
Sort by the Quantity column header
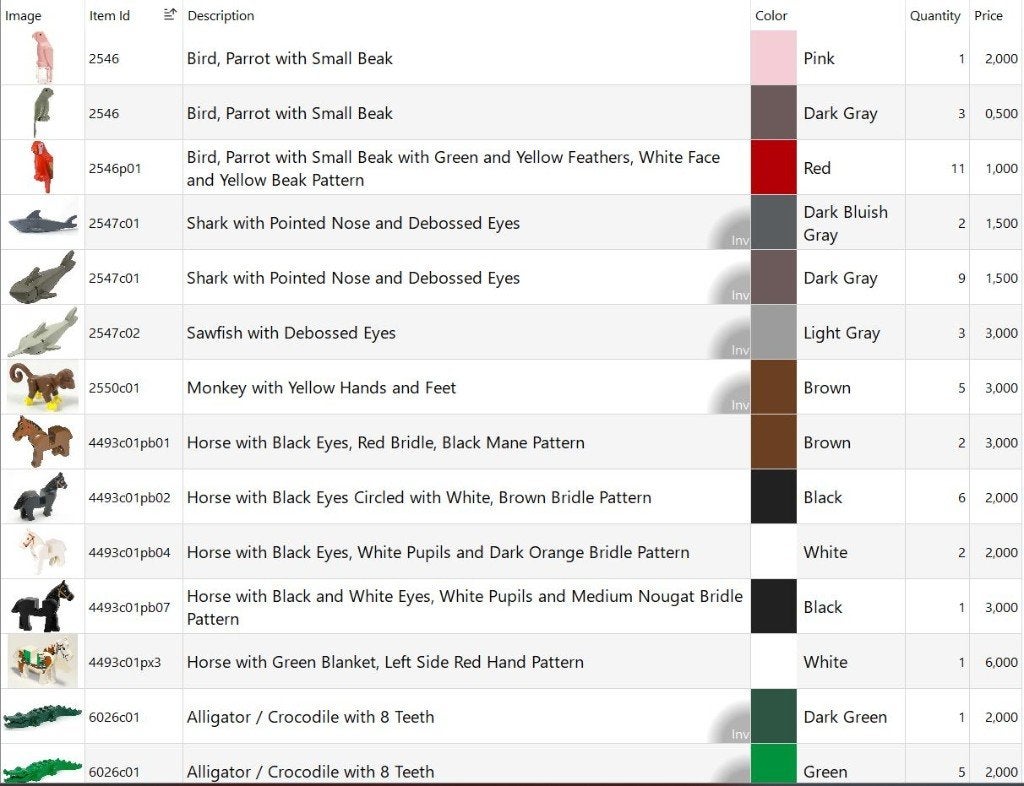tap(935, 16)
